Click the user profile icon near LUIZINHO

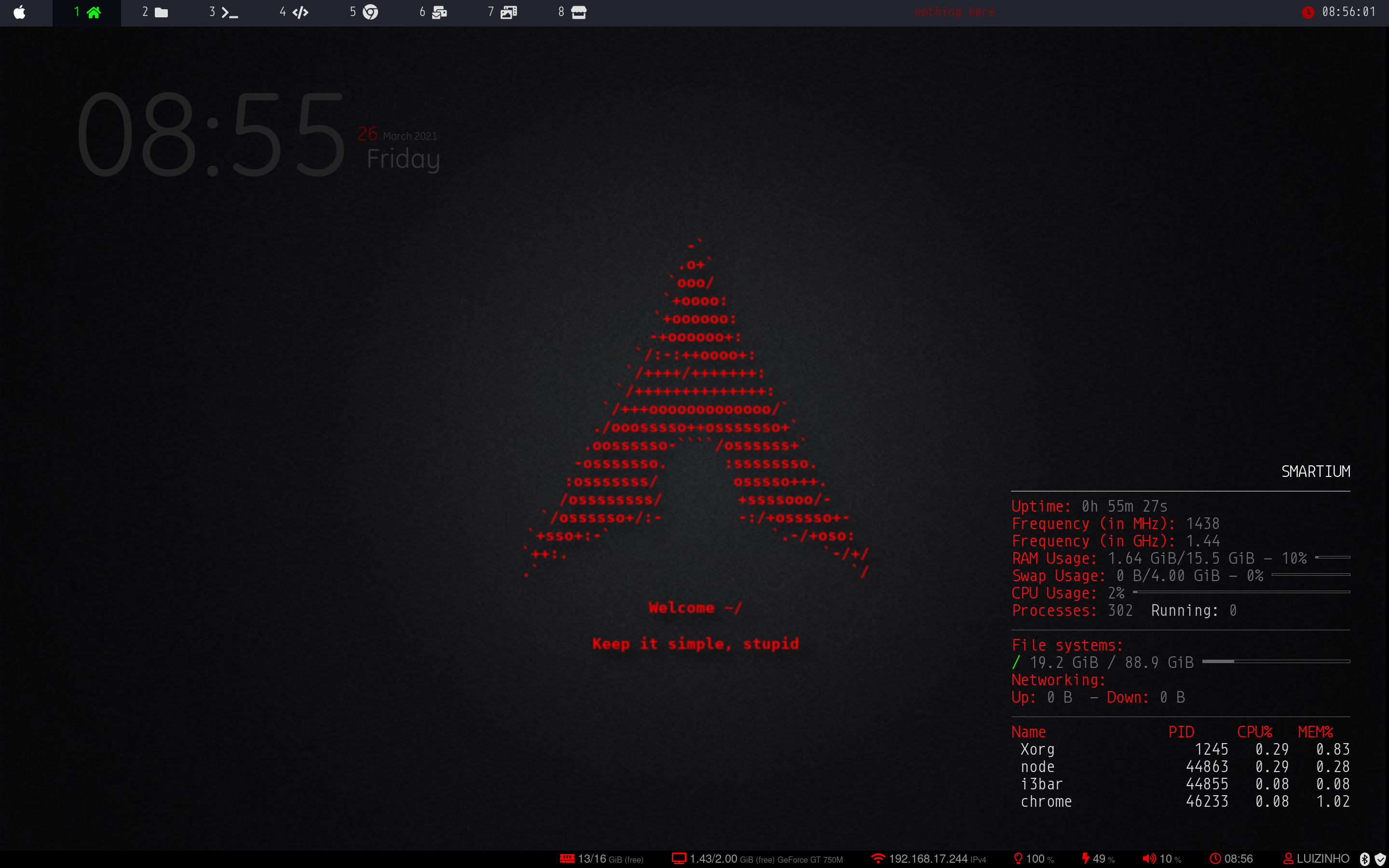[1288, 859]
